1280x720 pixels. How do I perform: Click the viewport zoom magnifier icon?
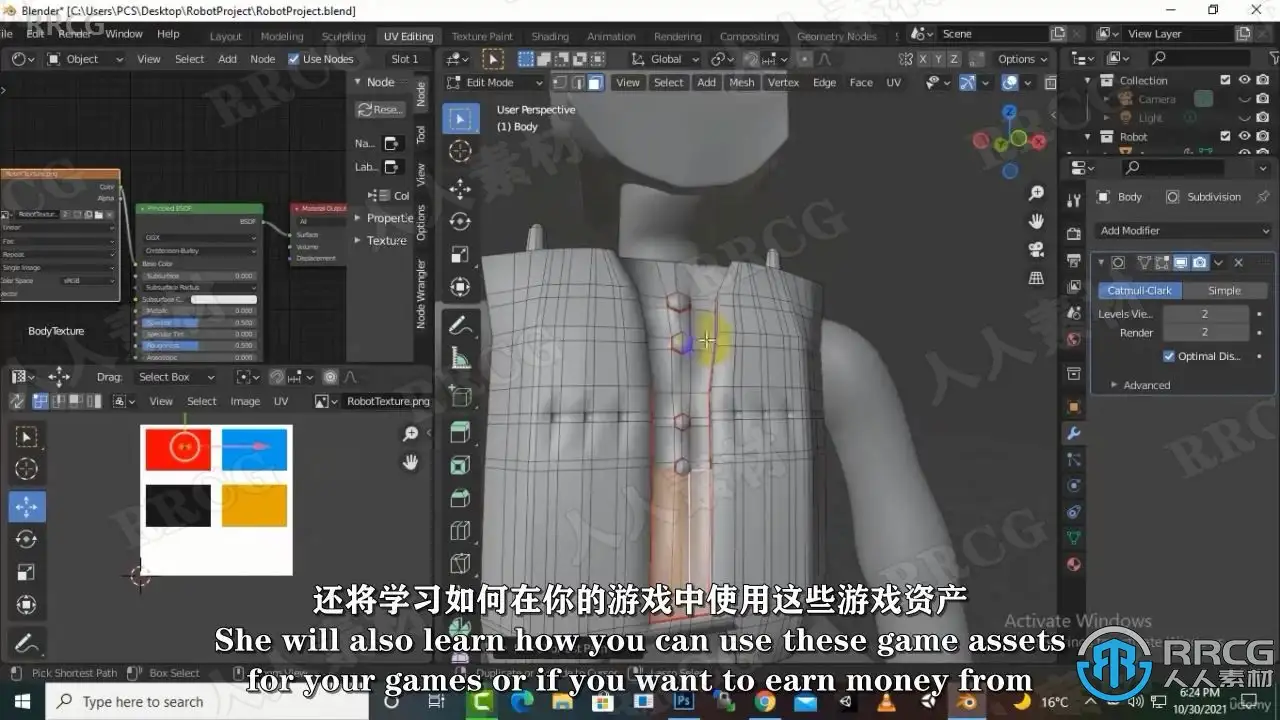[x=1036, y=193]
